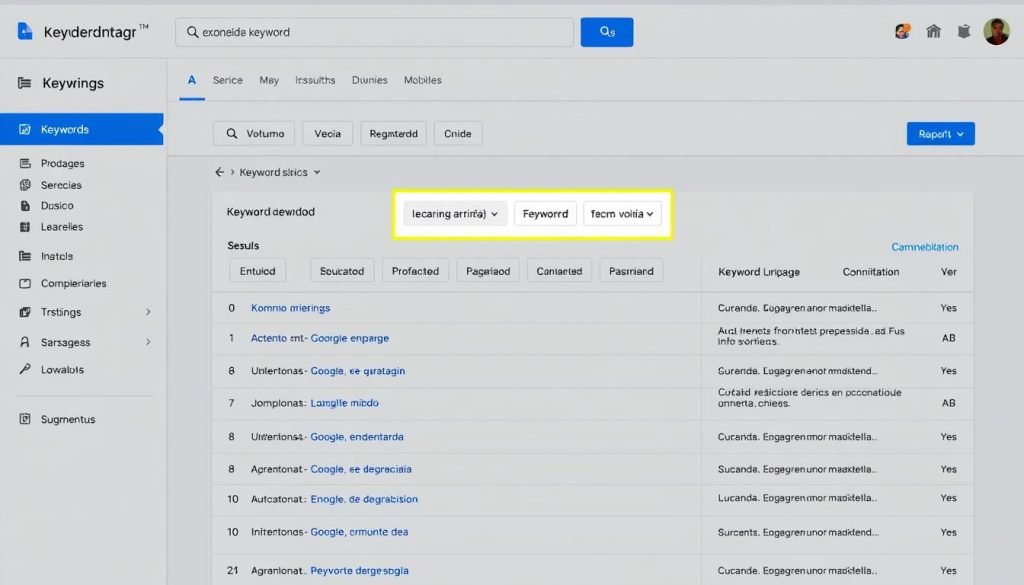Select the Entuiod filter chip
Image resolution: width=1024 pixels, height=585 pixels.
(257, 270)
